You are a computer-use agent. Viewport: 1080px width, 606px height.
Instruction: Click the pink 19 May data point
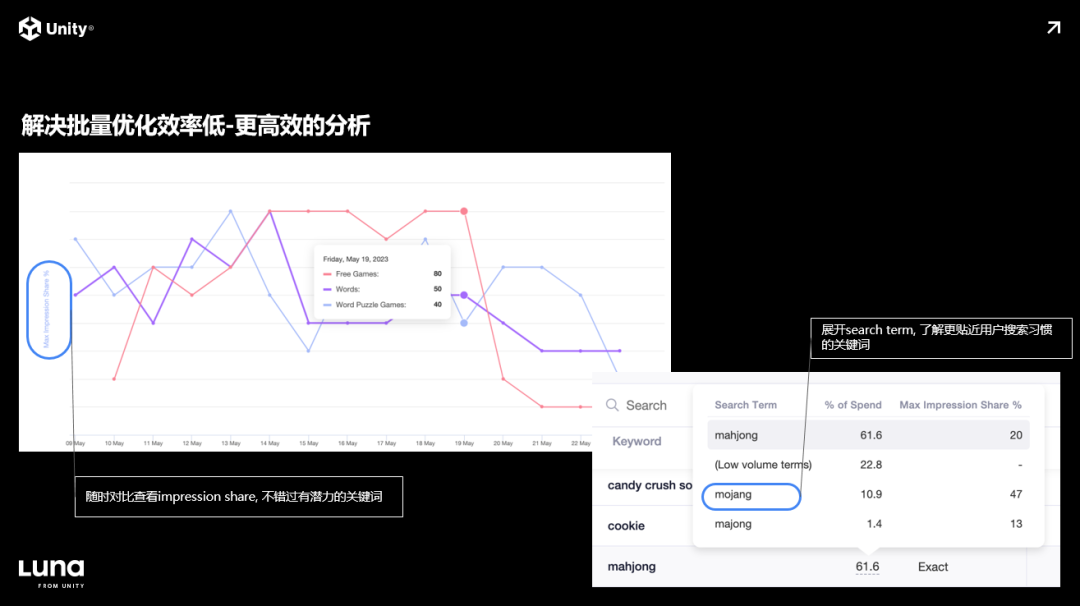[x=464, y=211]
